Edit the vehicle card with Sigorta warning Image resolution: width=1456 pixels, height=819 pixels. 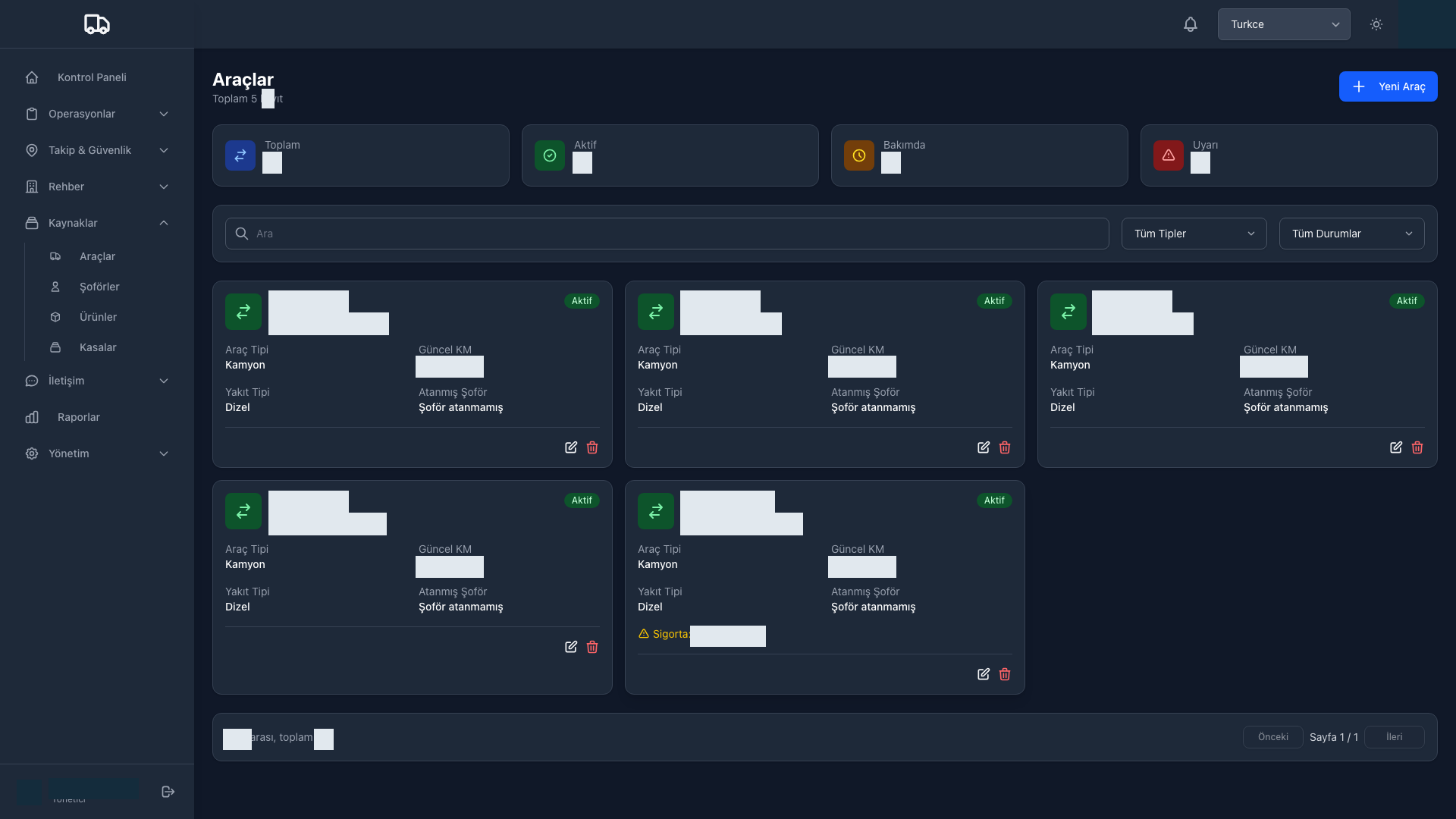(984, 674)
